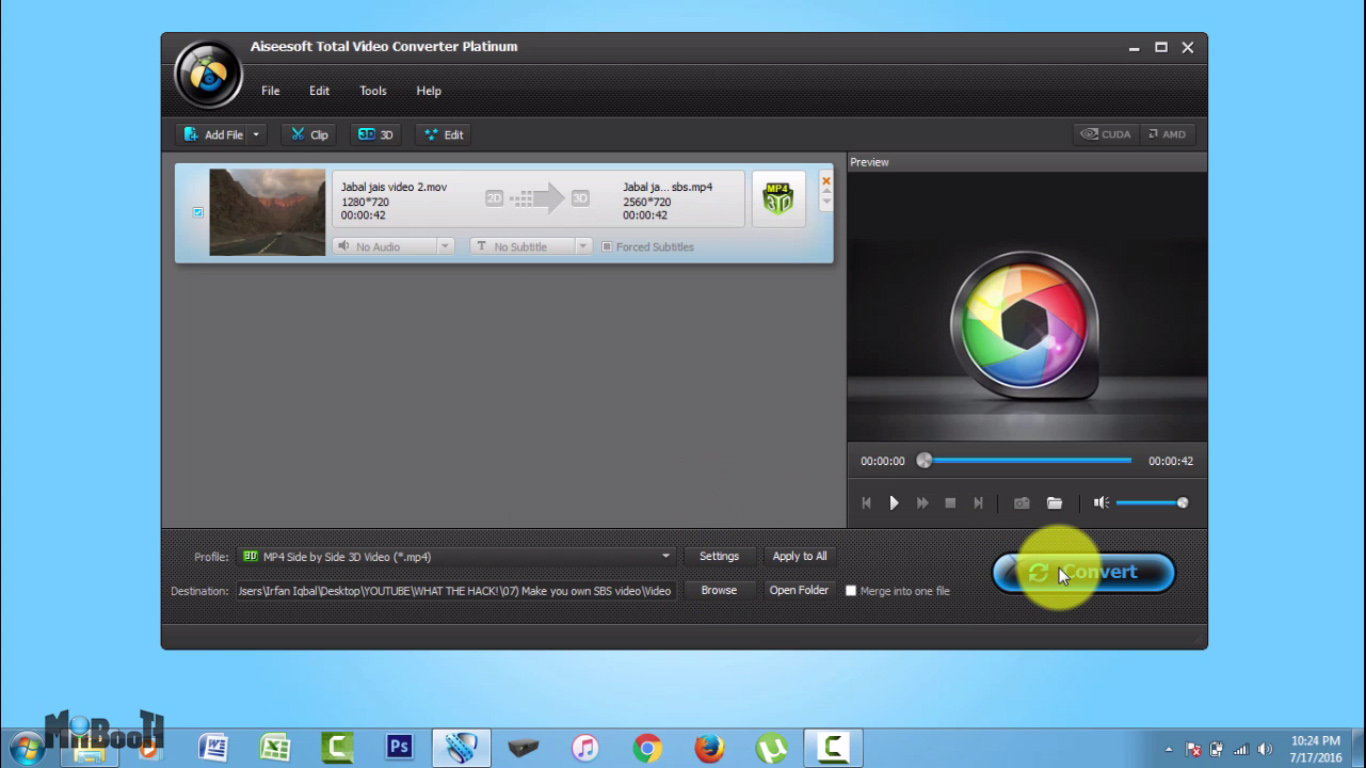Move the file down in the list

tap(826, 202)
